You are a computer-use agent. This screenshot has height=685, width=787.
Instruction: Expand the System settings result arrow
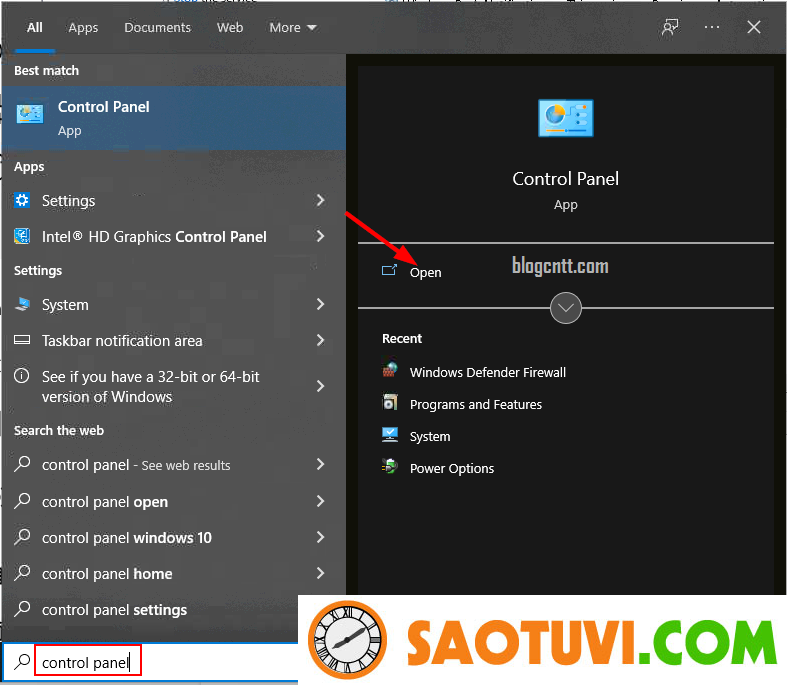pyautogui.click(x=320, y=304)
